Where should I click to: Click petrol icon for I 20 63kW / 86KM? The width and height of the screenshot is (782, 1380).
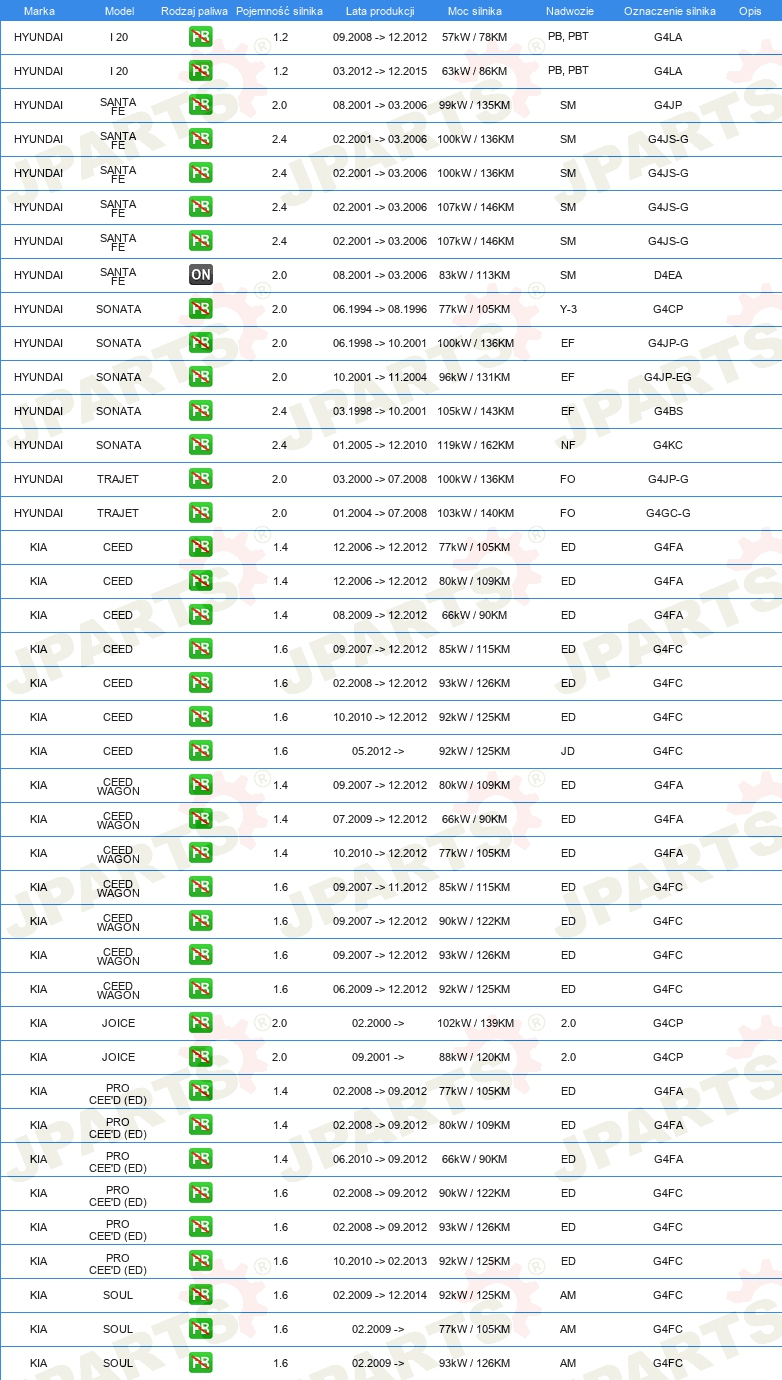(201, 71)
